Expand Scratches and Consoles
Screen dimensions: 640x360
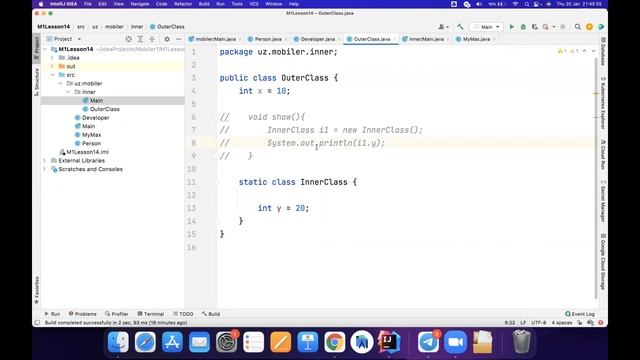click(45, 169)
